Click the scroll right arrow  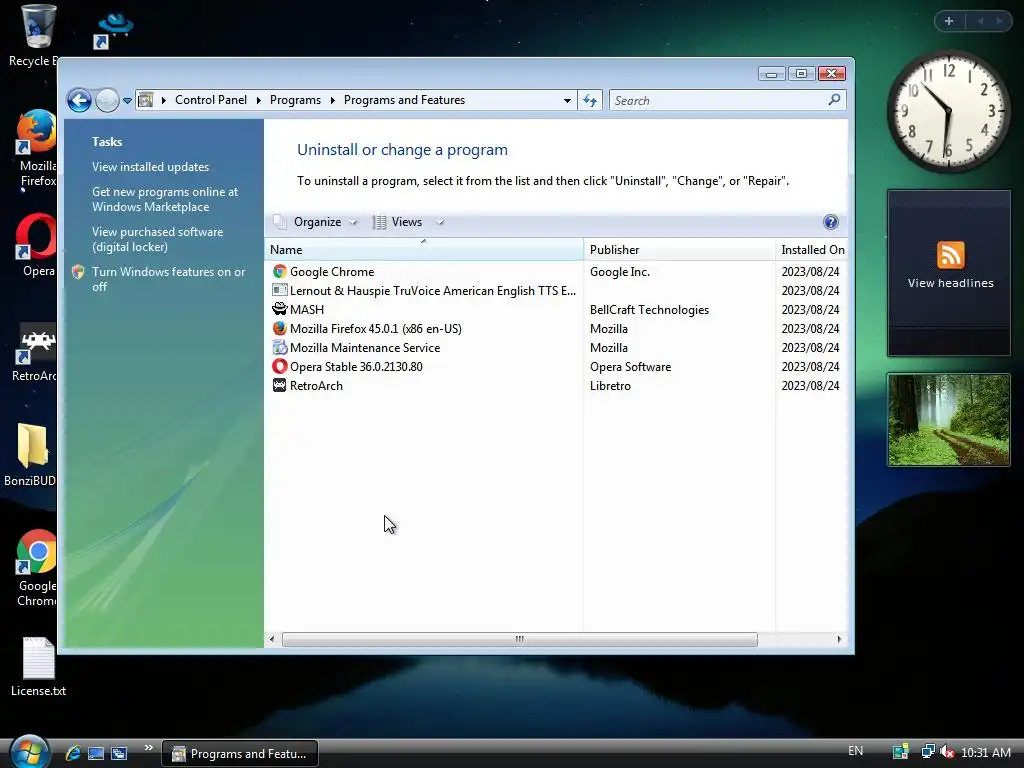click(839, 639)
